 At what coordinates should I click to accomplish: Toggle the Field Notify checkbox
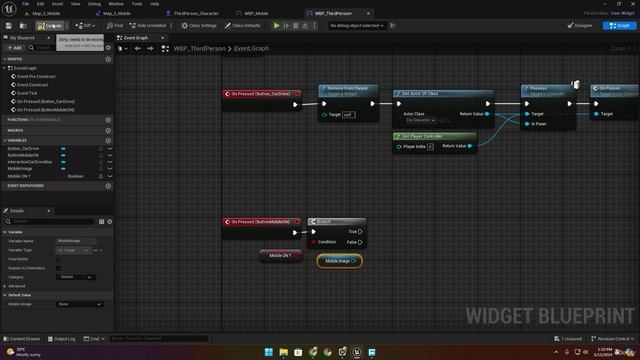(x=58, y=260)
